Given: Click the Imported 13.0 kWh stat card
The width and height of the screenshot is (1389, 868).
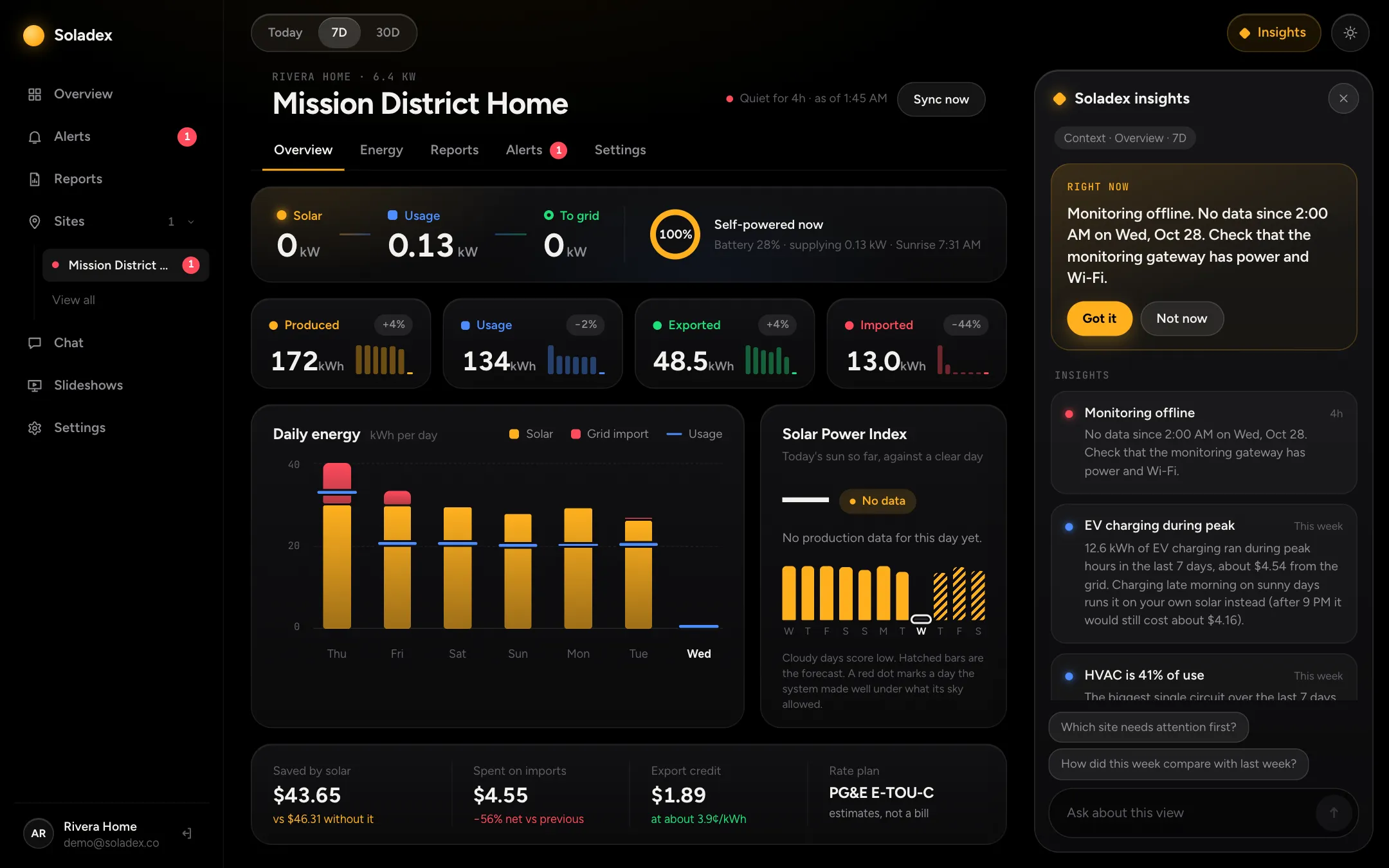Looking at the screenshot, I should click(x=916, y=343).
